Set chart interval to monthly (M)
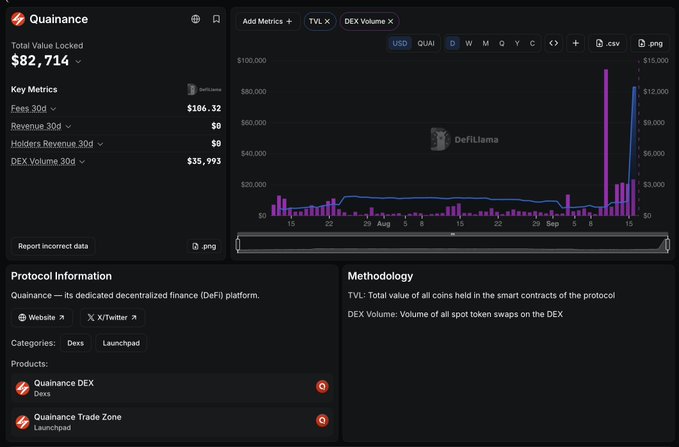This screenshot has height=447, width=679. pyautogui.click(x=486, y=43)
